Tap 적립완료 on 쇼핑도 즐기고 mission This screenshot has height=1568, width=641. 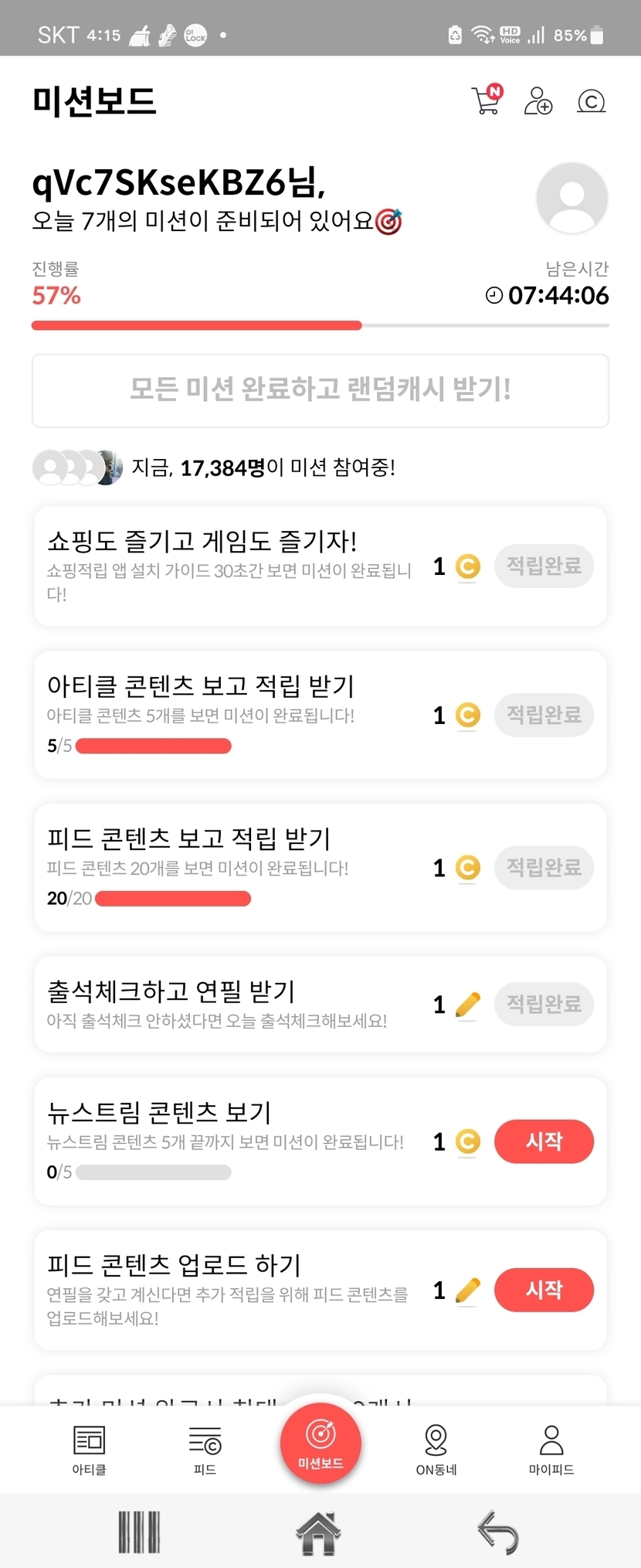click(x=544, y=566)
